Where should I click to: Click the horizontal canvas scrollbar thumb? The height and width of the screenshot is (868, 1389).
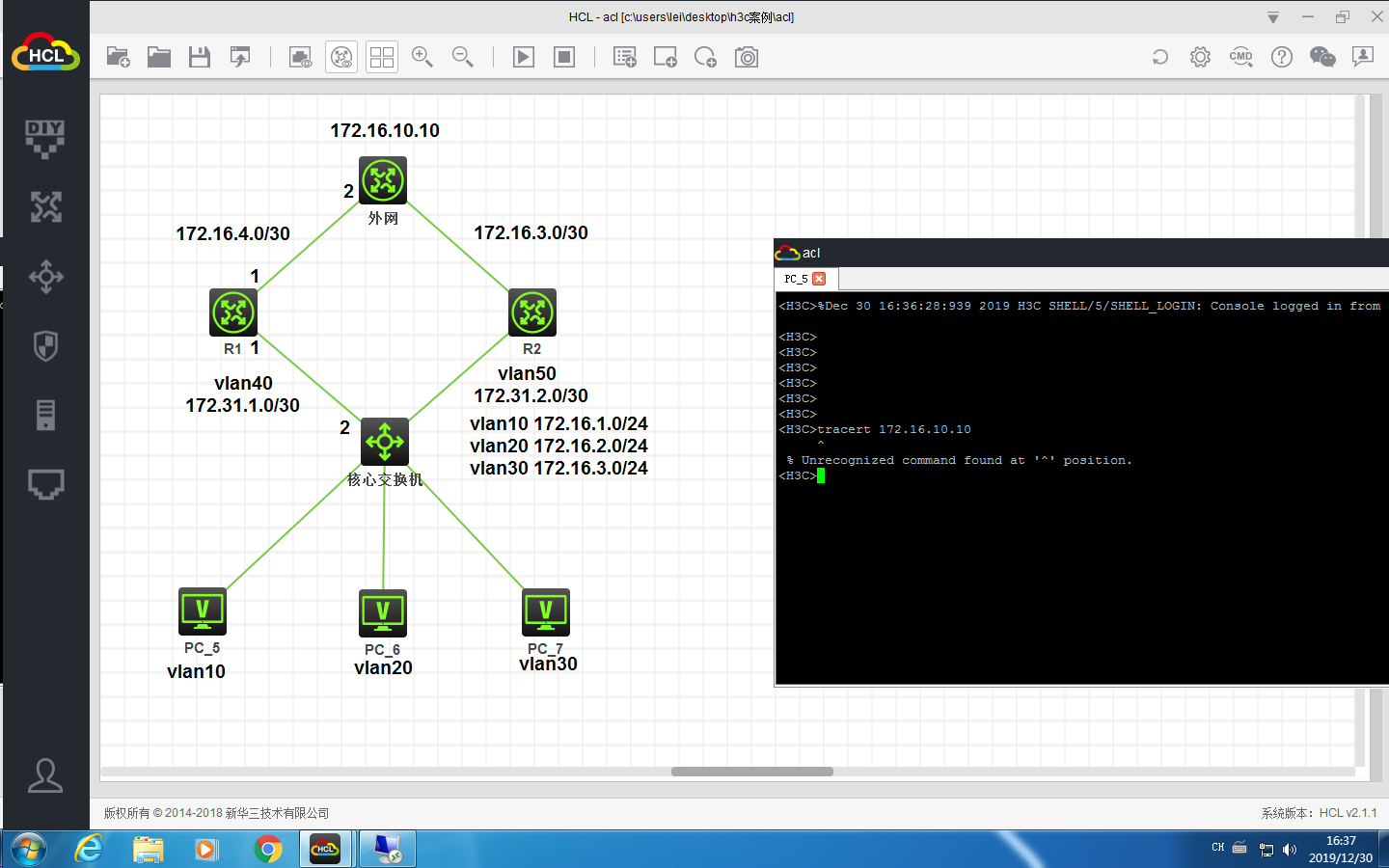click(x=752, y=772)
